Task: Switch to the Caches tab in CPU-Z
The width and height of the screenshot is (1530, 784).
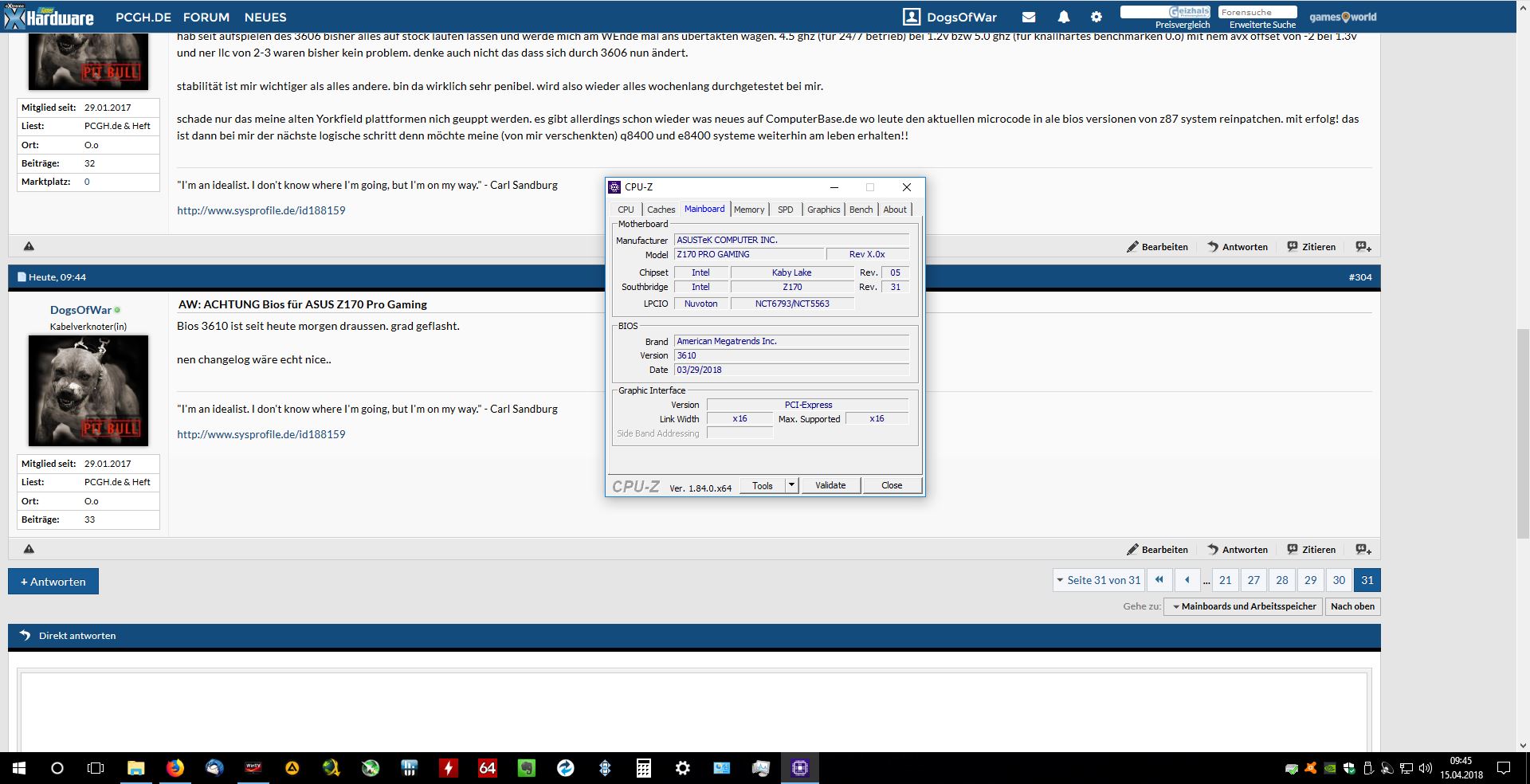Action: 661,210
